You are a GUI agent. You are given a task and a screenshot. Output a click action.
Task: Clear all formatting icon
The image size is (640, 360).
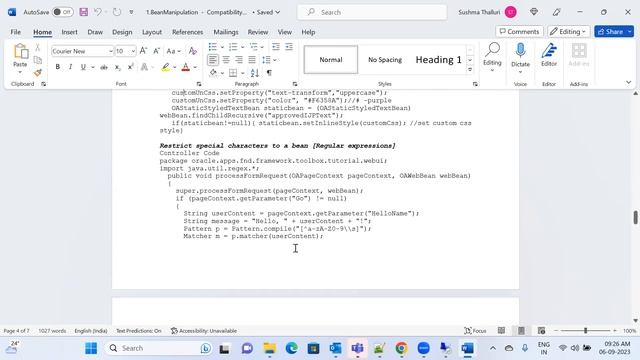tap(193, 51)
